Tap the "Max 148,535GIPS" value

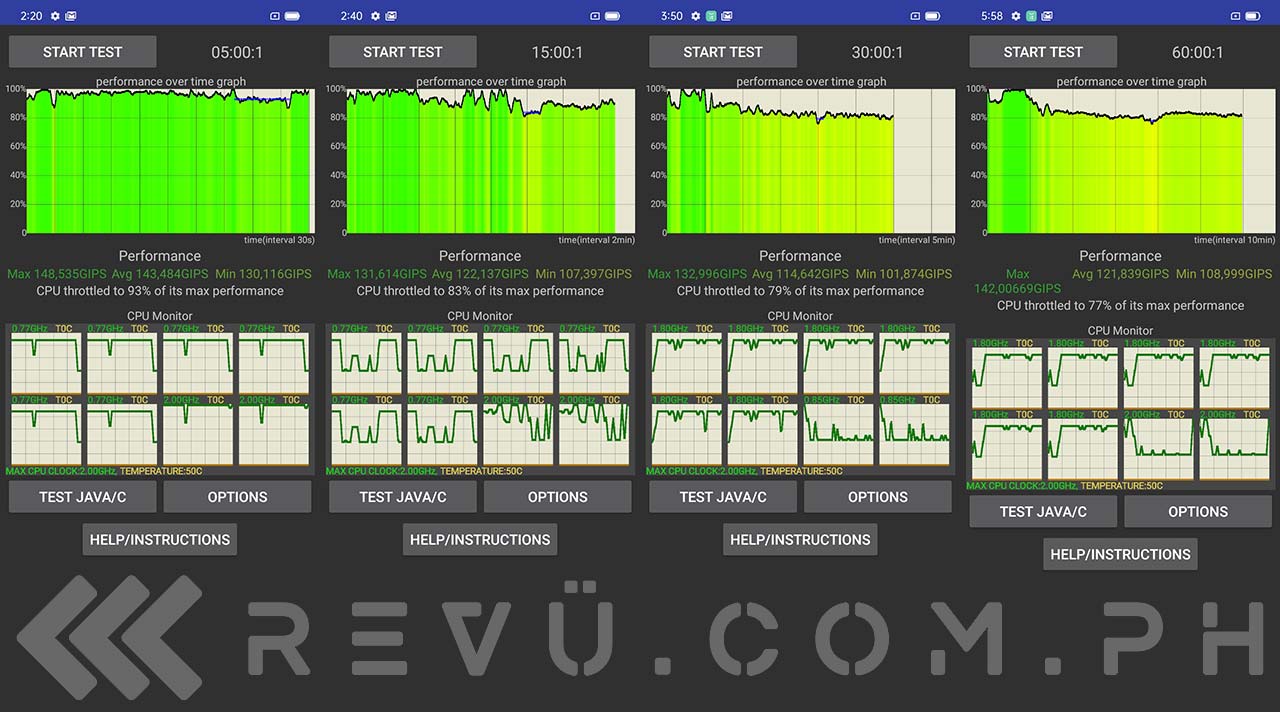click(57, 274)
